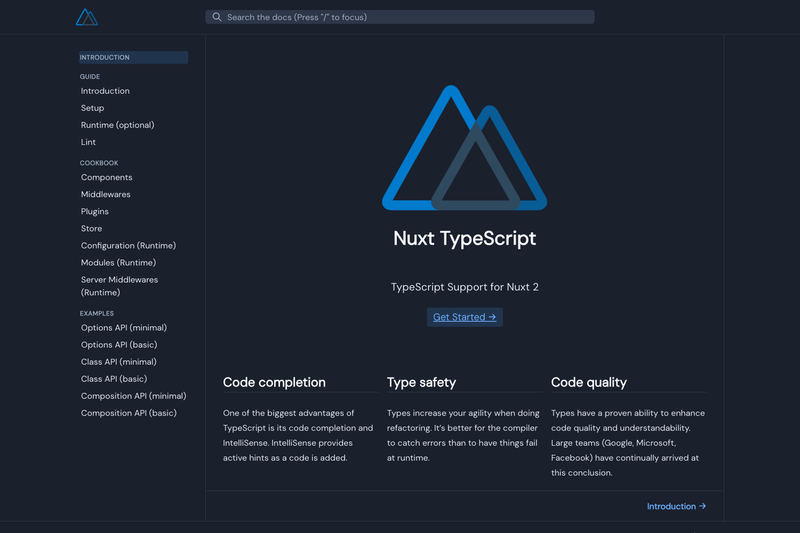
Task: Open Composition API (minimal) example
Action: pyautogui.click(x=133, y=396)
